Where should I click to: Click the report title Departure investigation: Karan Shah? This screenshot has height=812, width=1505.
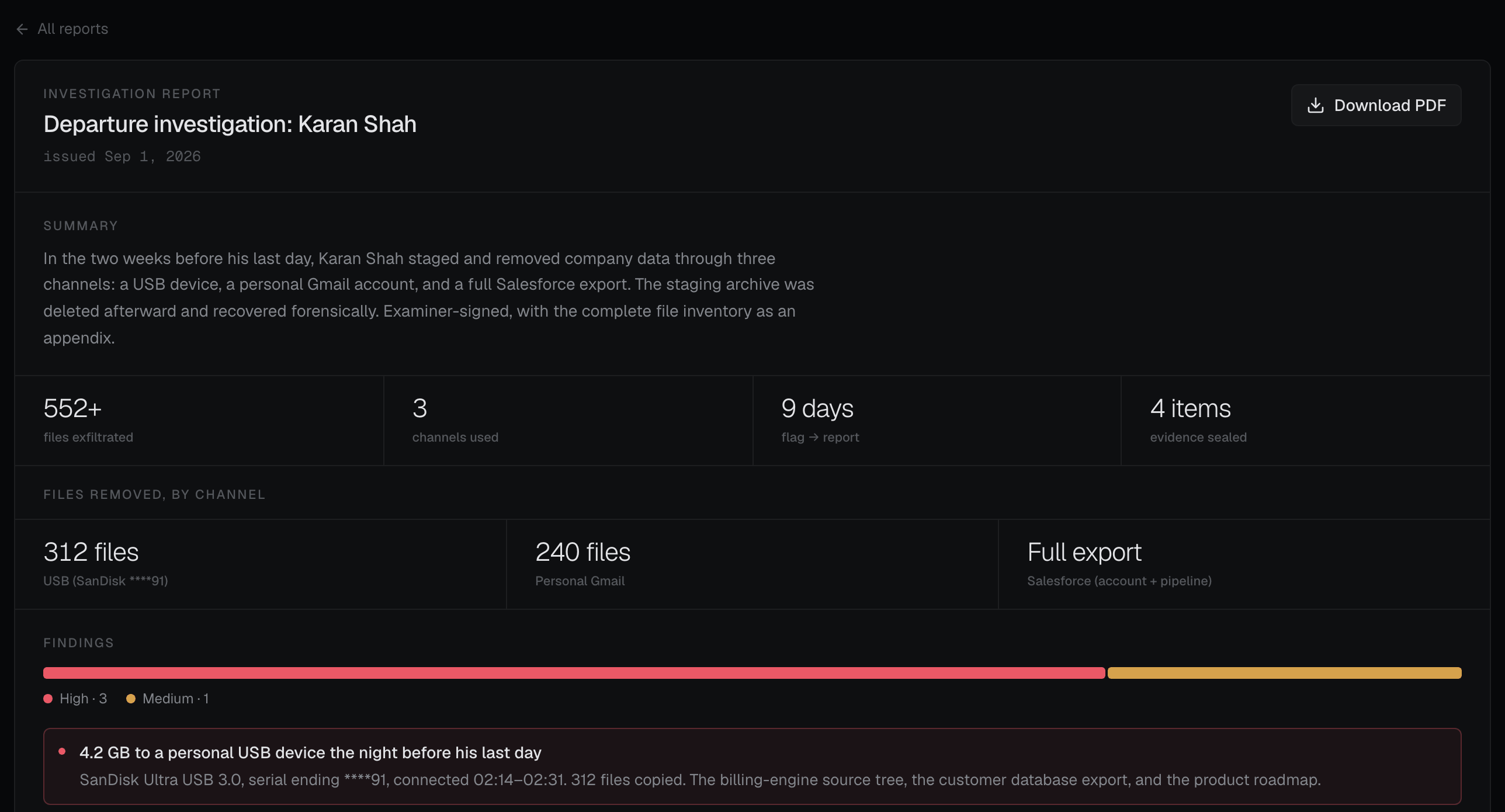tap(230, 124)
